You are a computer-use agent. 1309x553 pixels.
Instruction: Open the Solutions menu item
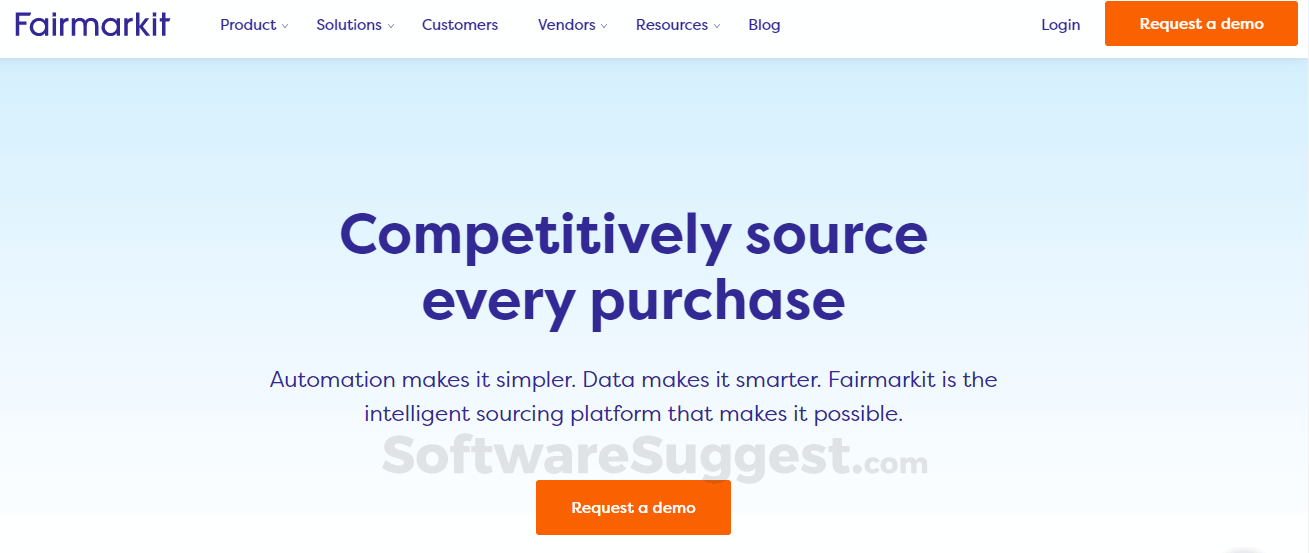click(x=349, y=25)
